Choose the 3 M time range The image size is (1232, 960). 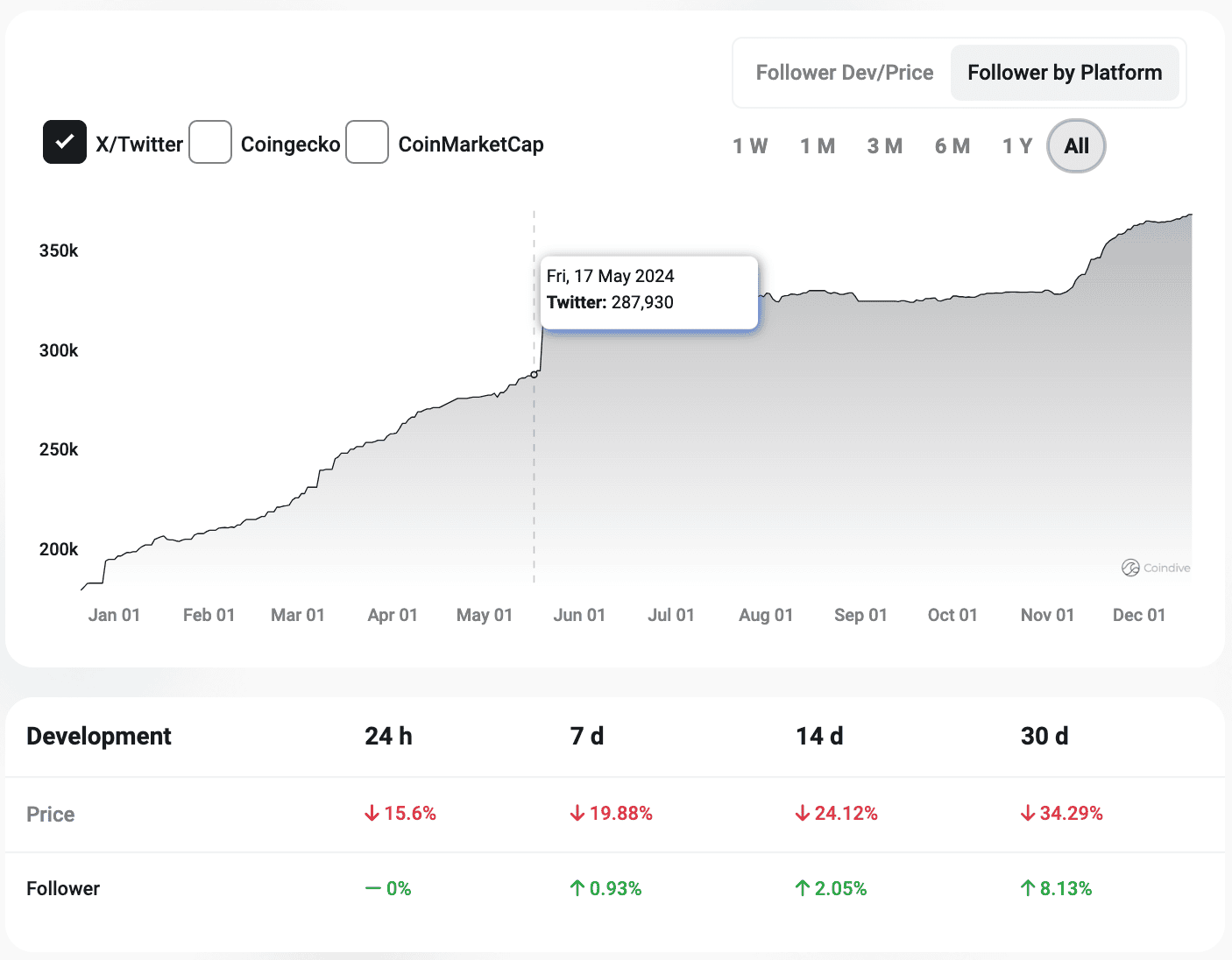885,146
